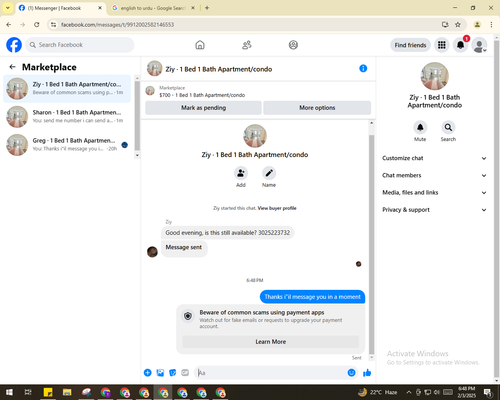Screen dimensions: 500x400
Task: Click Learn More button on scam warning
Action: click(271, 342)
